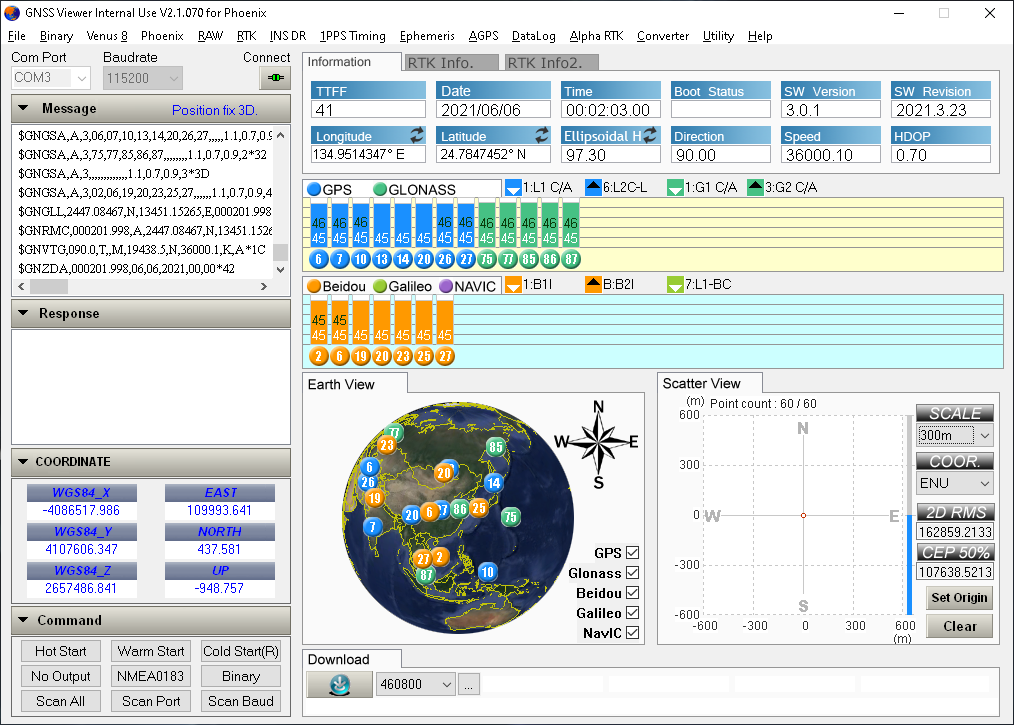Click Beidou satellite 19 badge in signal bar
The width and height of the screenshot is (1014, 725).
click(x=360, y=356)
